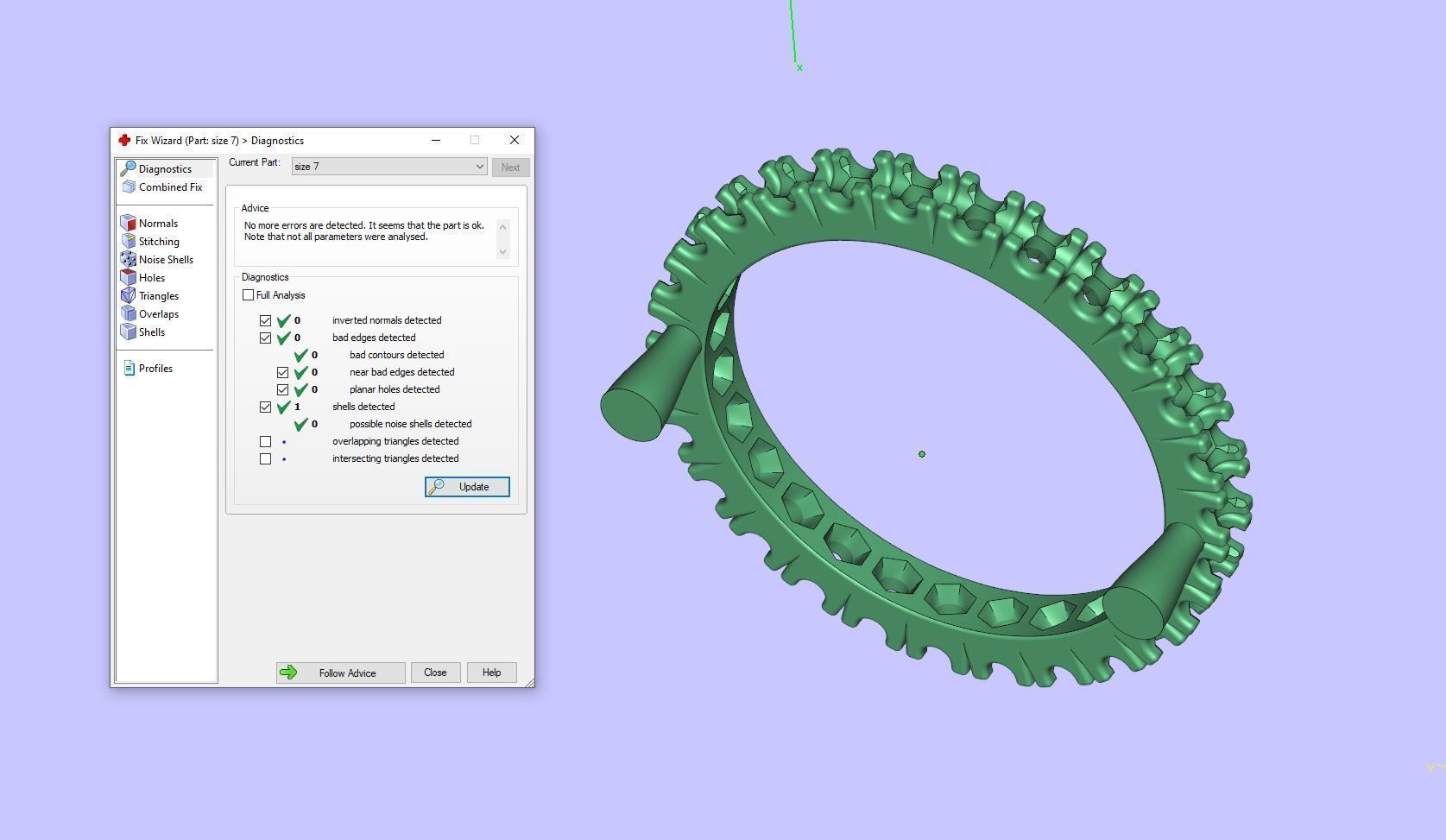The width and height of the screenshot is (1446, 840).
Task: Click the green check beside planar holes
Action: point(300,389)
